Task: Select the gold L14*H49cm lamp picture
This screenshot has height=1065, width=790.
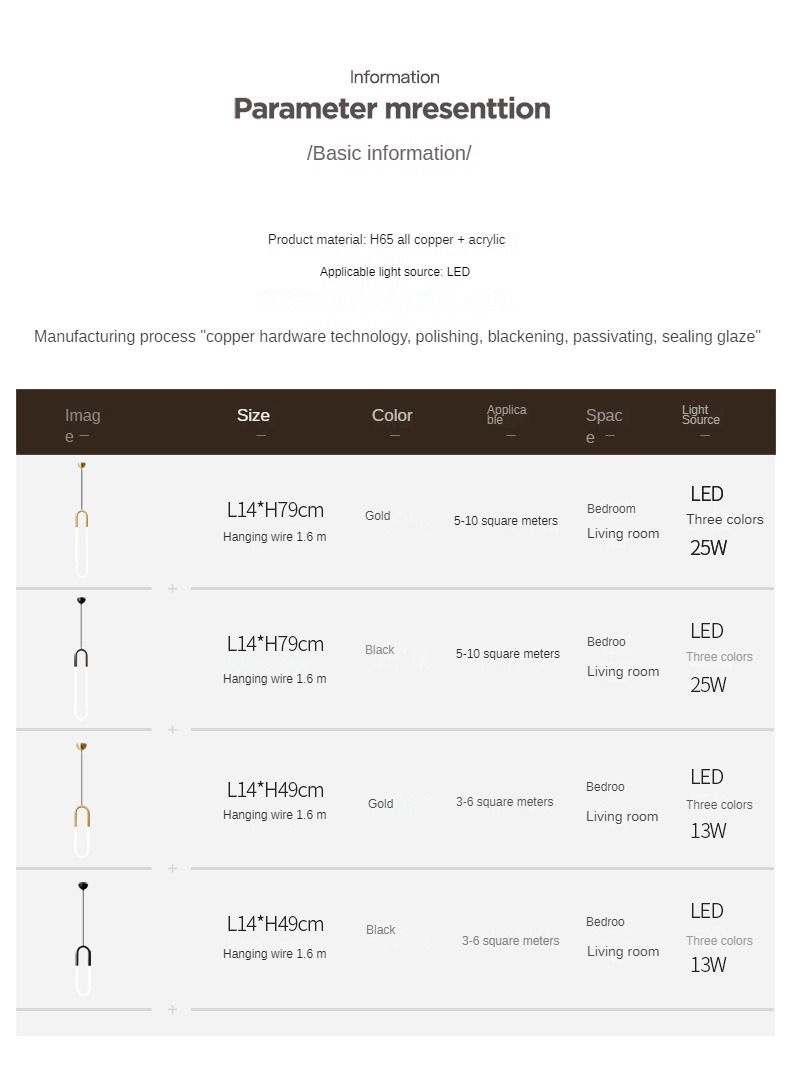Action: [82, 800]
